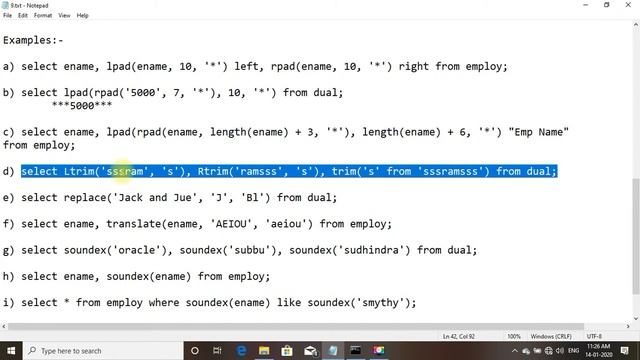Screen dimensions: 640x360
Task: Click the horizontal scrollbar thumb
Action: 296,326
